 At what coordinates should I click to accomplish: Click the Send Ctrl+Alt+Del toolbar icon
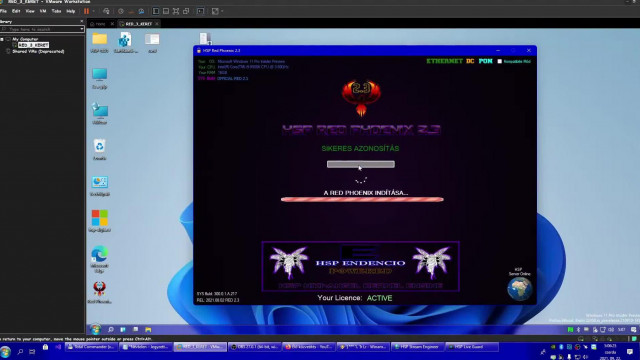pyautogui.click(x=107, y=11)
